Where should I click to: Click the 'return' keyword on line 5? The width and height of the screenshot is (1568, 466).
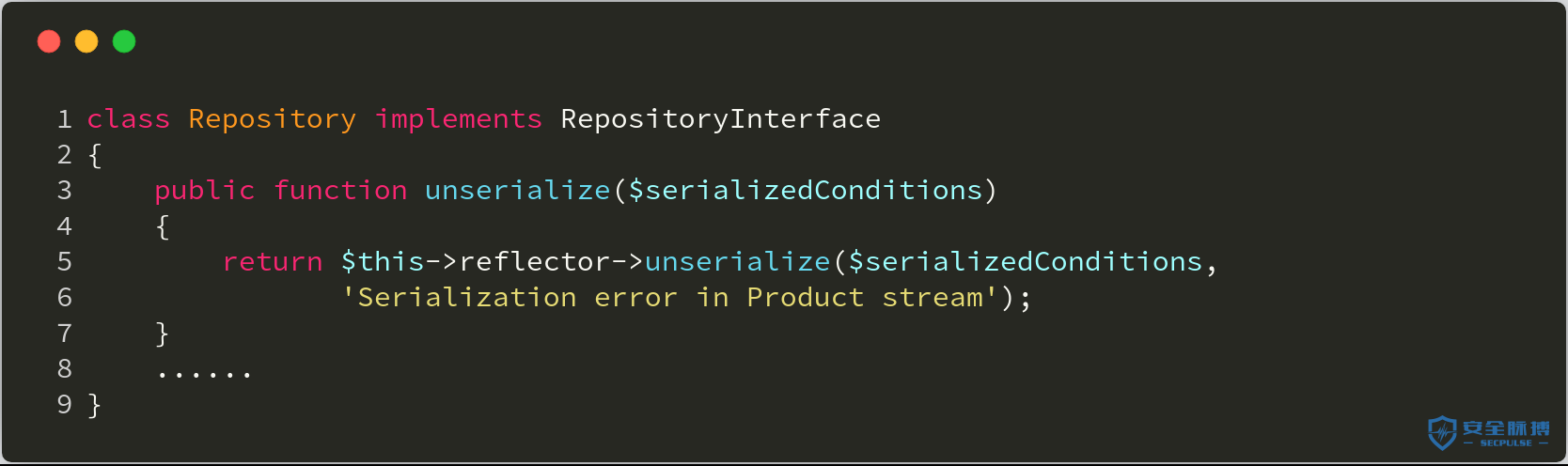[273, 262]
